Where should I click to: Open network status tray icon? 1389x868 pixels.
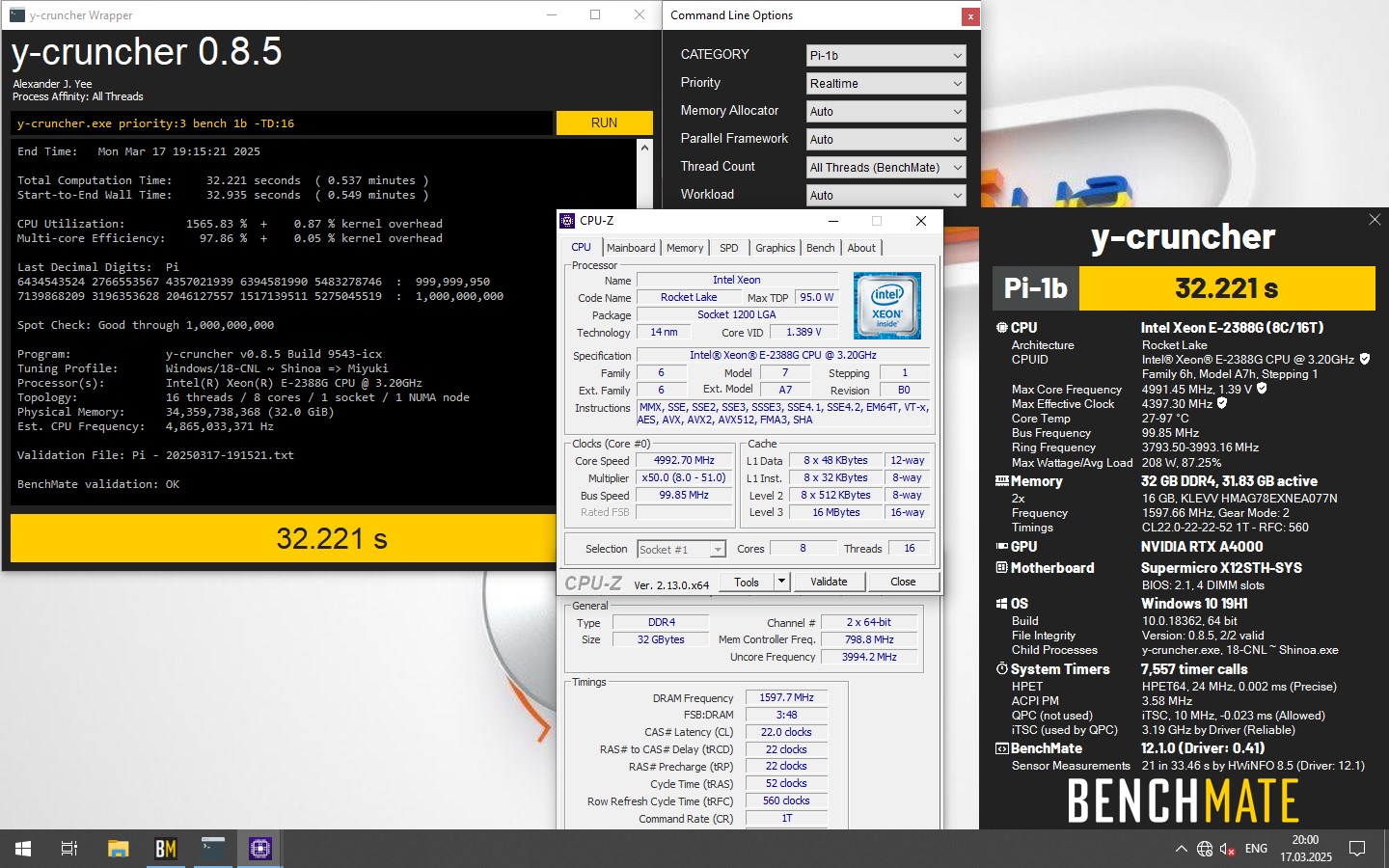click(x=1205, y=849)
